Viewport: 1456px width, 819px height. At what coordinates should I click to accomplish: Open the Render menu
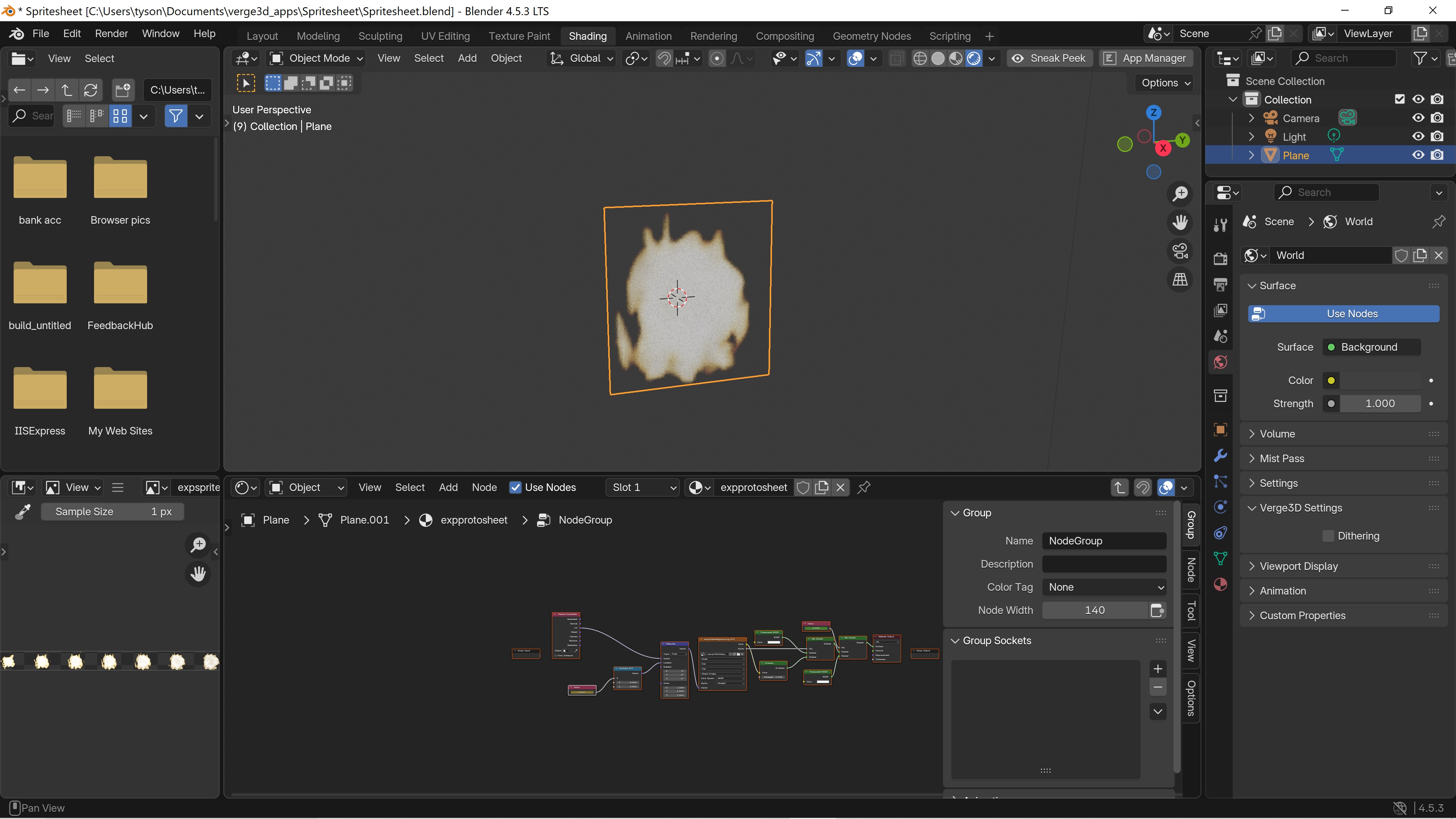click(x=111, y=33)
